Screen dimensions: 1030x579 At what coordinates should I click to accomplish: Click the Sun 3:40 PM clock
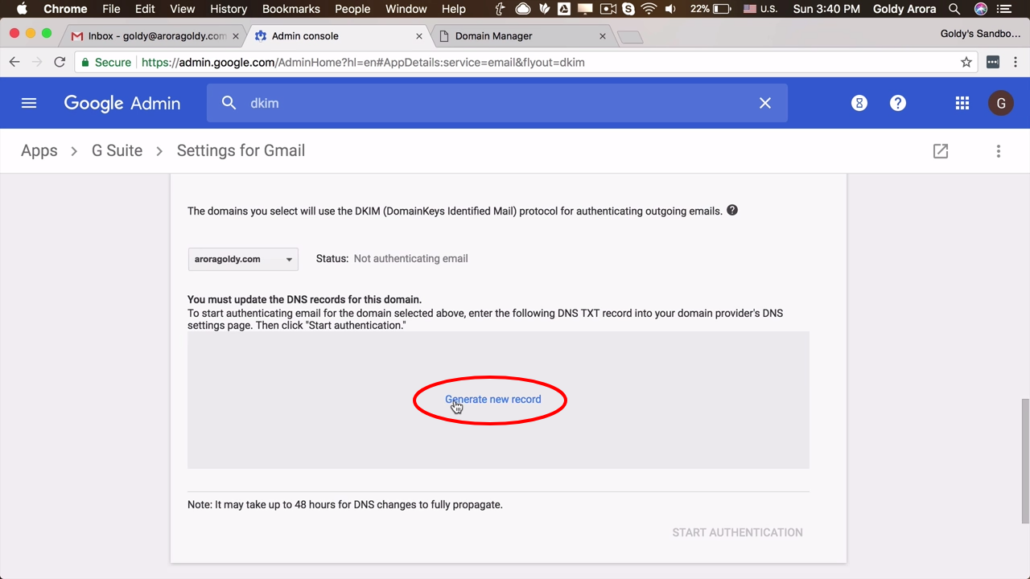tap(826, 9)
